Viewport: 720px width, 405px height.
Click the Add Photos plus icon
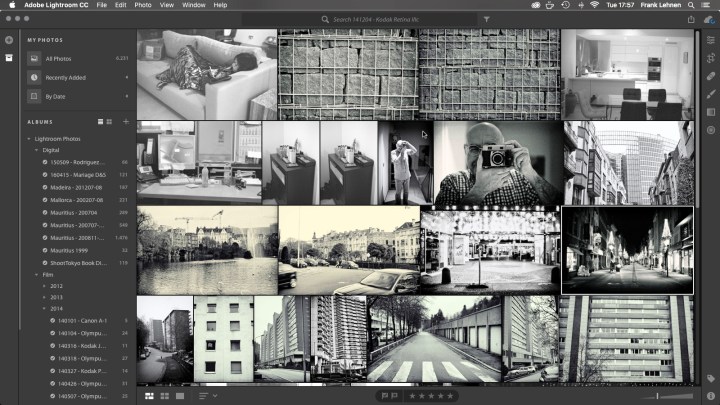(x=9, y=40)
